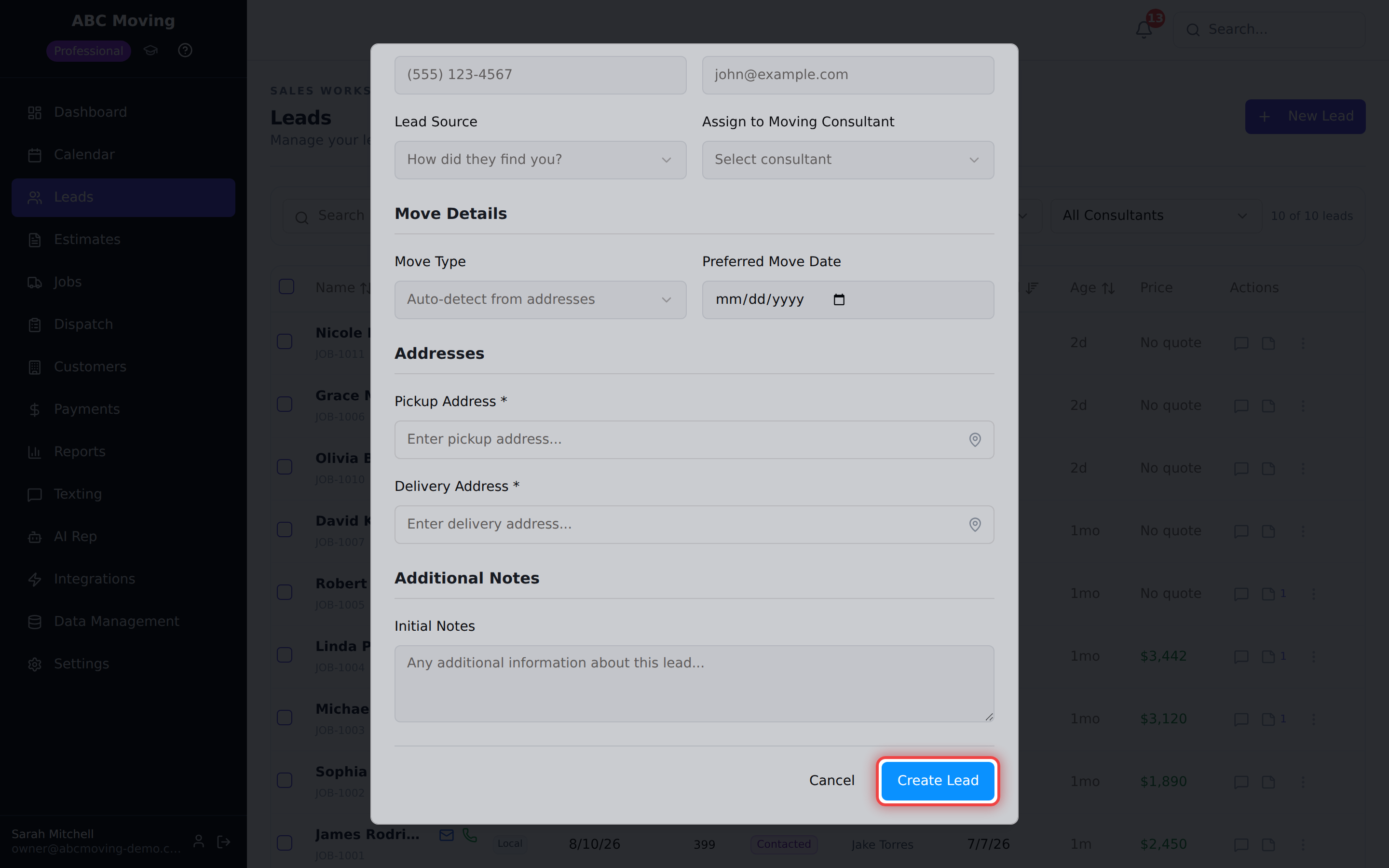Open message icon in the $3,442 row
The image size is (1389, 868).
1241,657
